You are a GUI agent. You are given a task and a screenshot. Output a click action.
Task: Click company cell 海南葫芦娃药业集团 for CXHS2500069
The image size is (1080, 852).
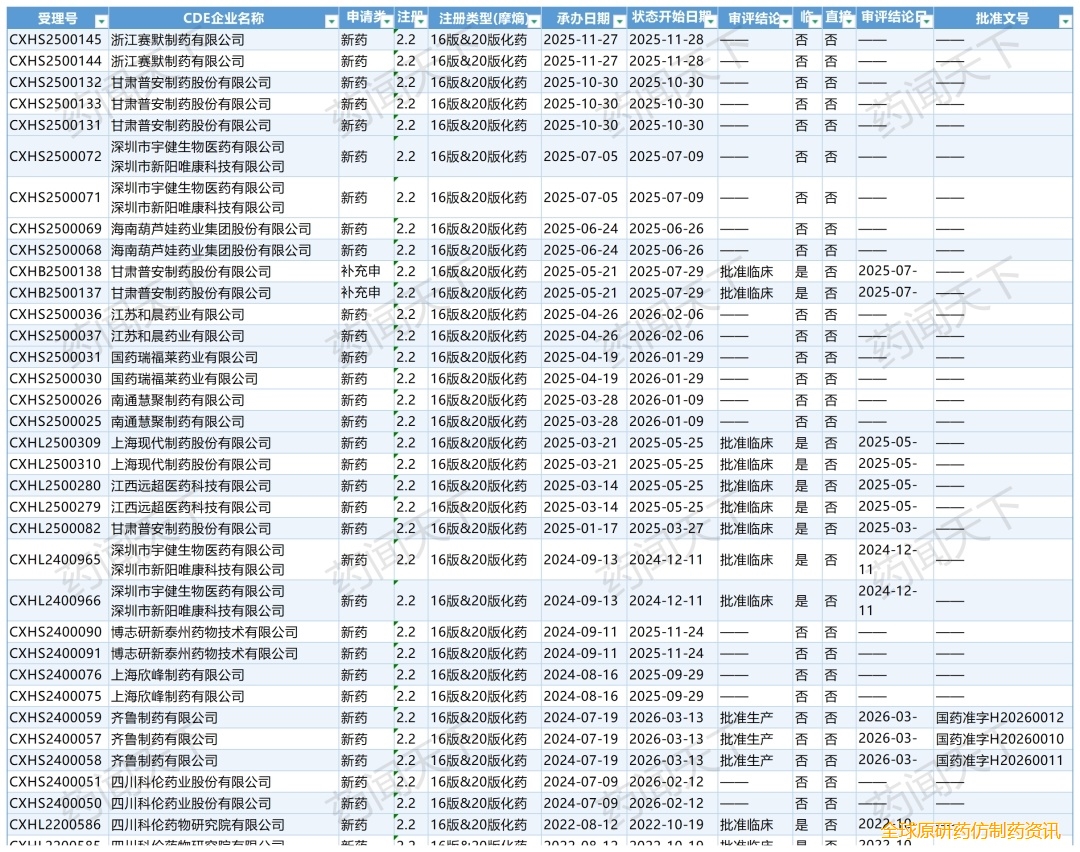coord(211,229)
